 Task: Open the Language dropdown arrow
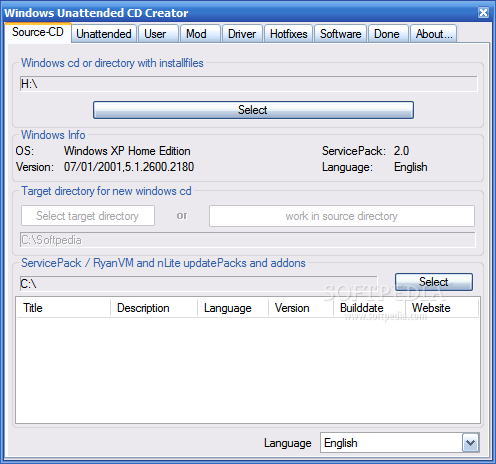coord(470,443)
